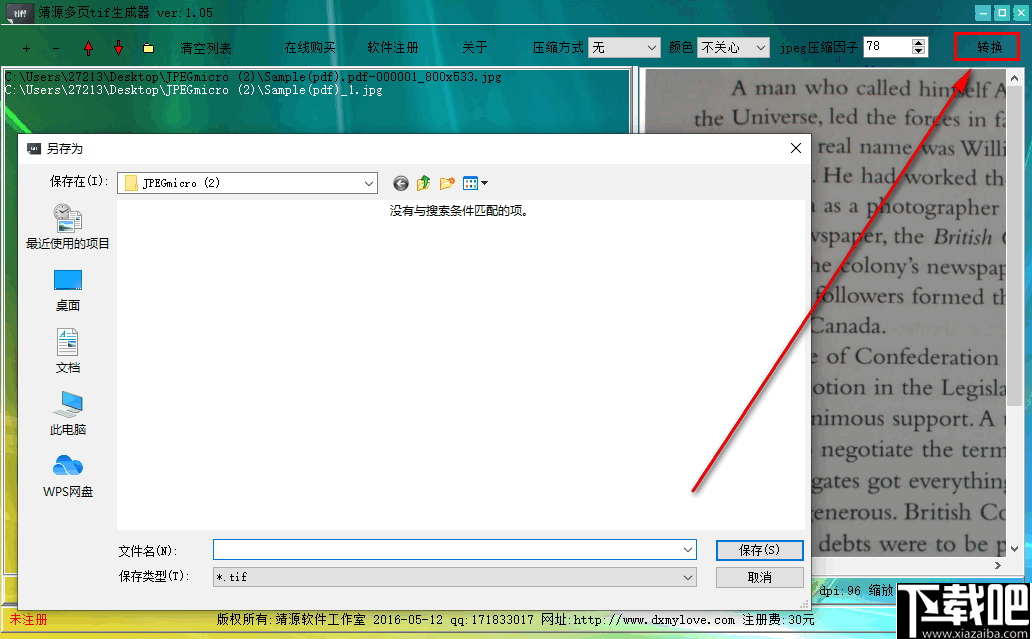
Task: Minimize the main application window
Action: coord(983,13)
